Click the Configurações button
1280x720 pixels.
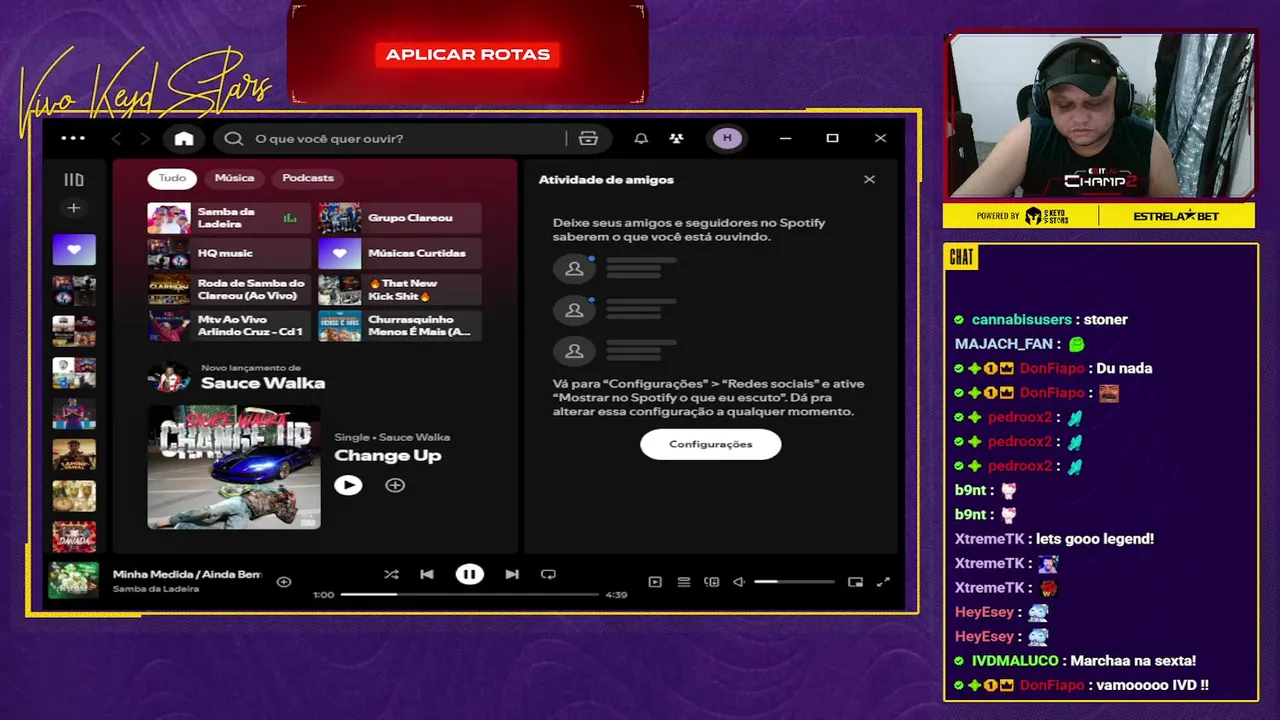(x=711, y=444)
